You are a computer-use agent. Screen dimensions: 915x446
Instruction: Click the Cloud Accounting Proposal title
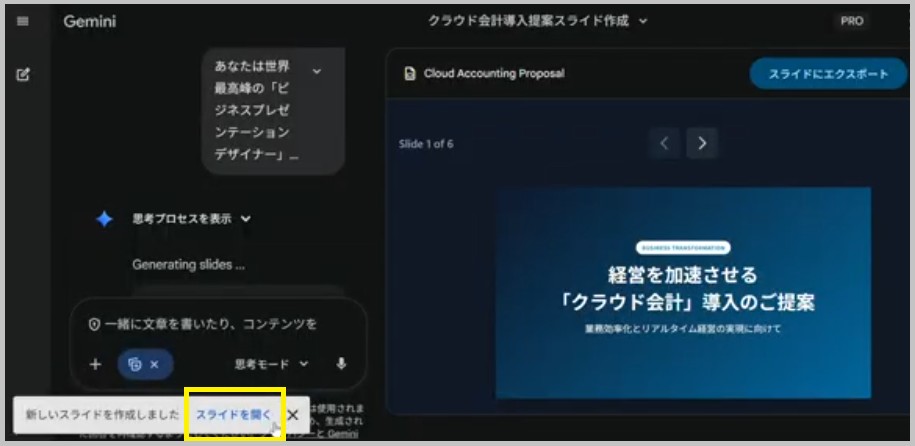(494, 74)
